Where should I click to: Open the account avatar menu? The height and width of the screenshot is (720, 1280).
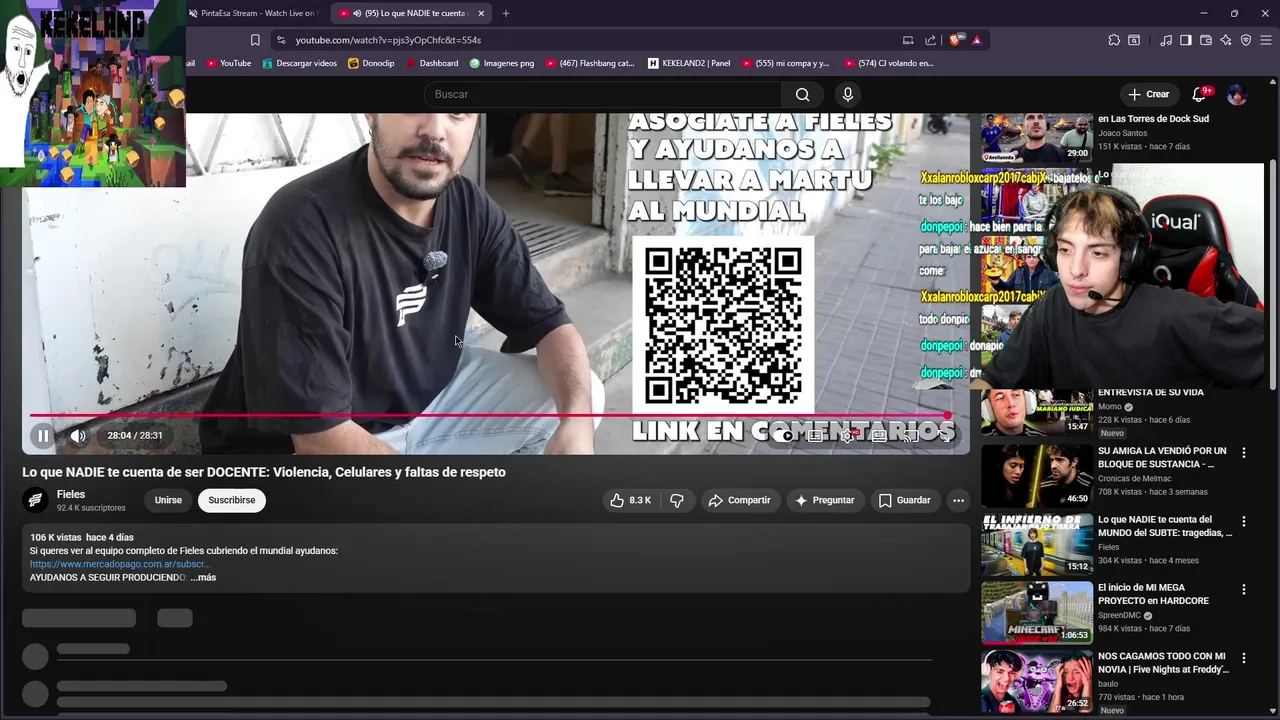tap(1237, 94)
